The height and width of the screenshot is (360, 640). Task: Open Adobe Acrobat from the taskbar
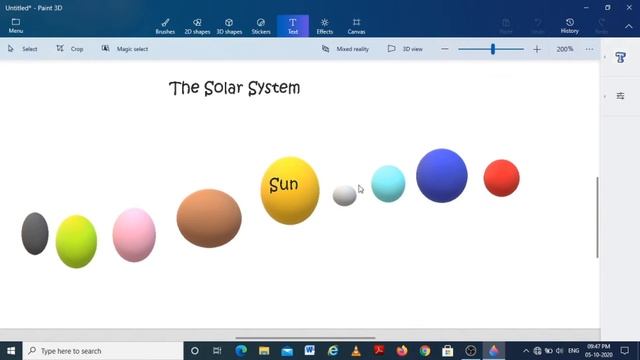379,351
